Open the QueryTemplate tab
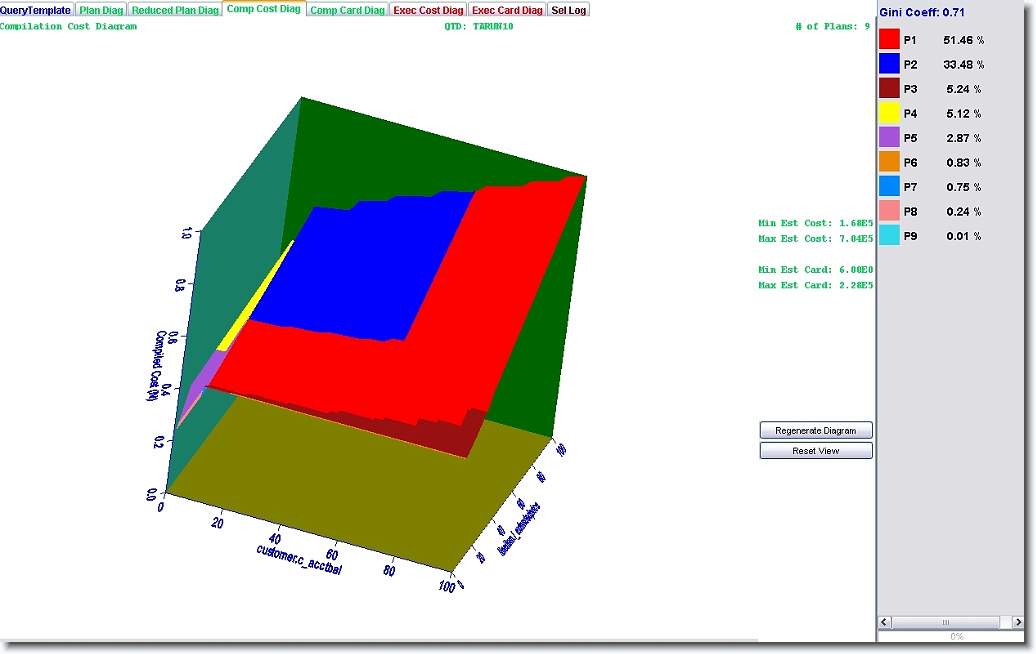The image size is (1036, 654). (x=36, y=10)
